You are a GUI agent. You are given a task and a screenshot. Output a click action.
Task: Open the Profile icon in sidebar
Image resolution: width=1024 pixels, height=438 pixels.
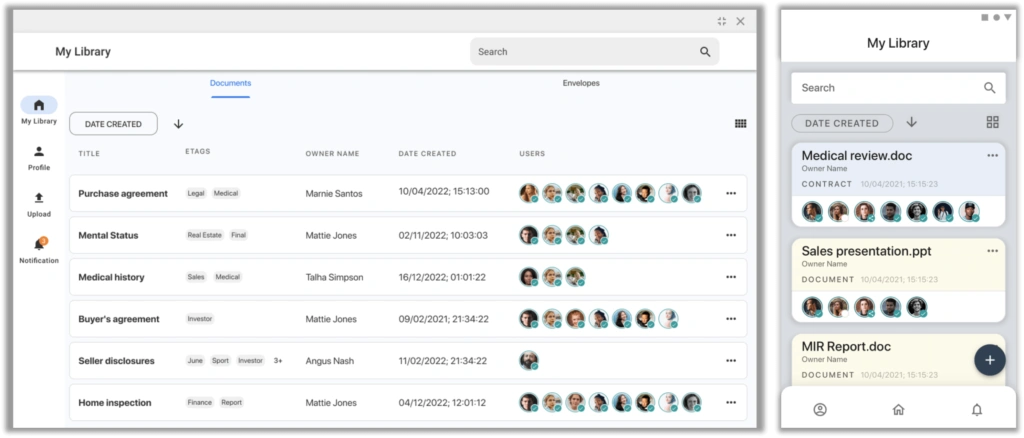click(x=39, y=151)
